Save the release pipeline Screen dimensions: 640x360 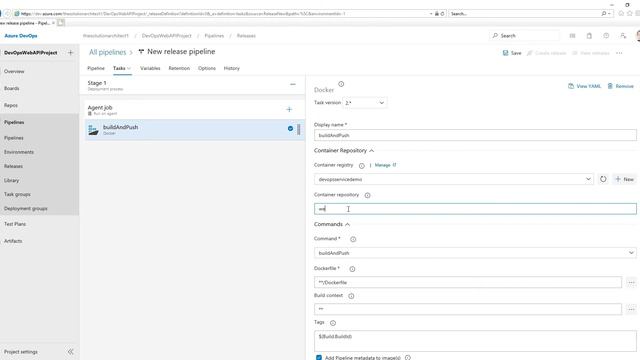click(x=512, y=53)
